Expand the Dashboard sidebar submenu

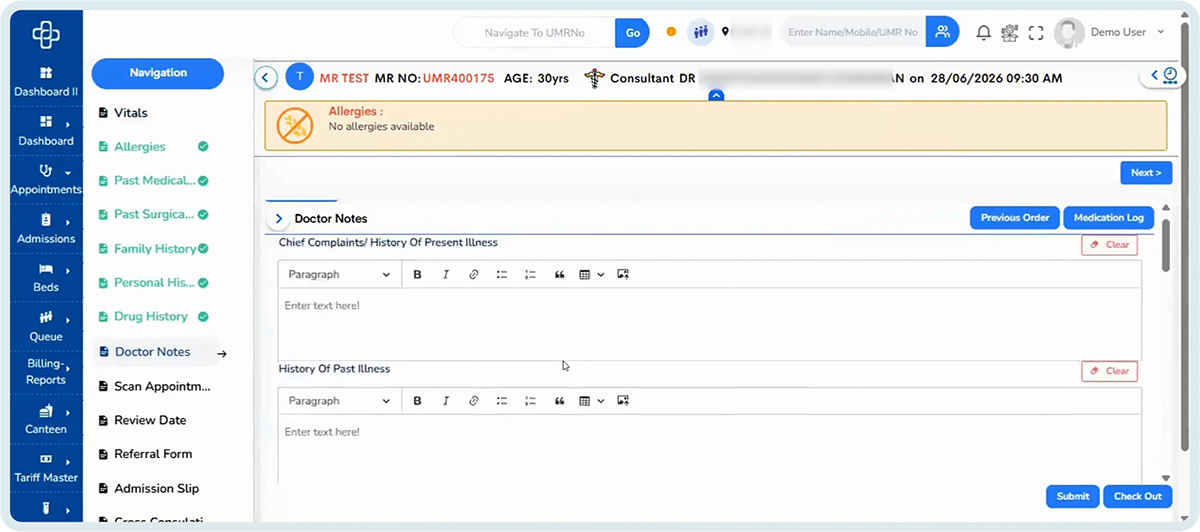68,125
